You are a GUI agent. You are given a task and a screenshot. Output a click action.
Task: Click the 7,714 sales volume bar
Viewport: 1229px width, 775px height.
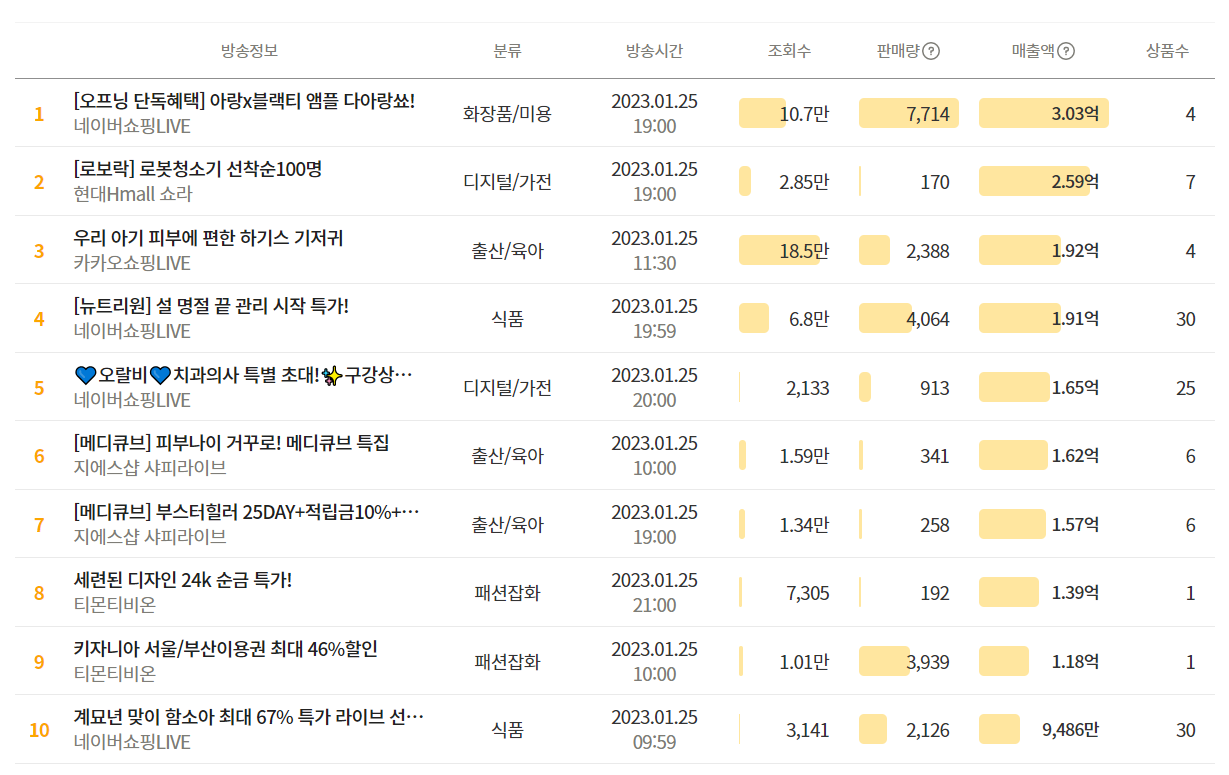coord(908,114)
